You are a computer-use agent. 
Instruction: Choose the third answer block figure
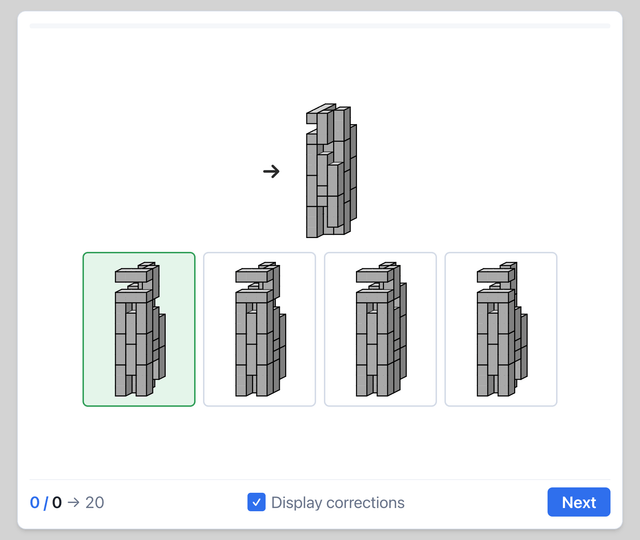pos(380,329)
